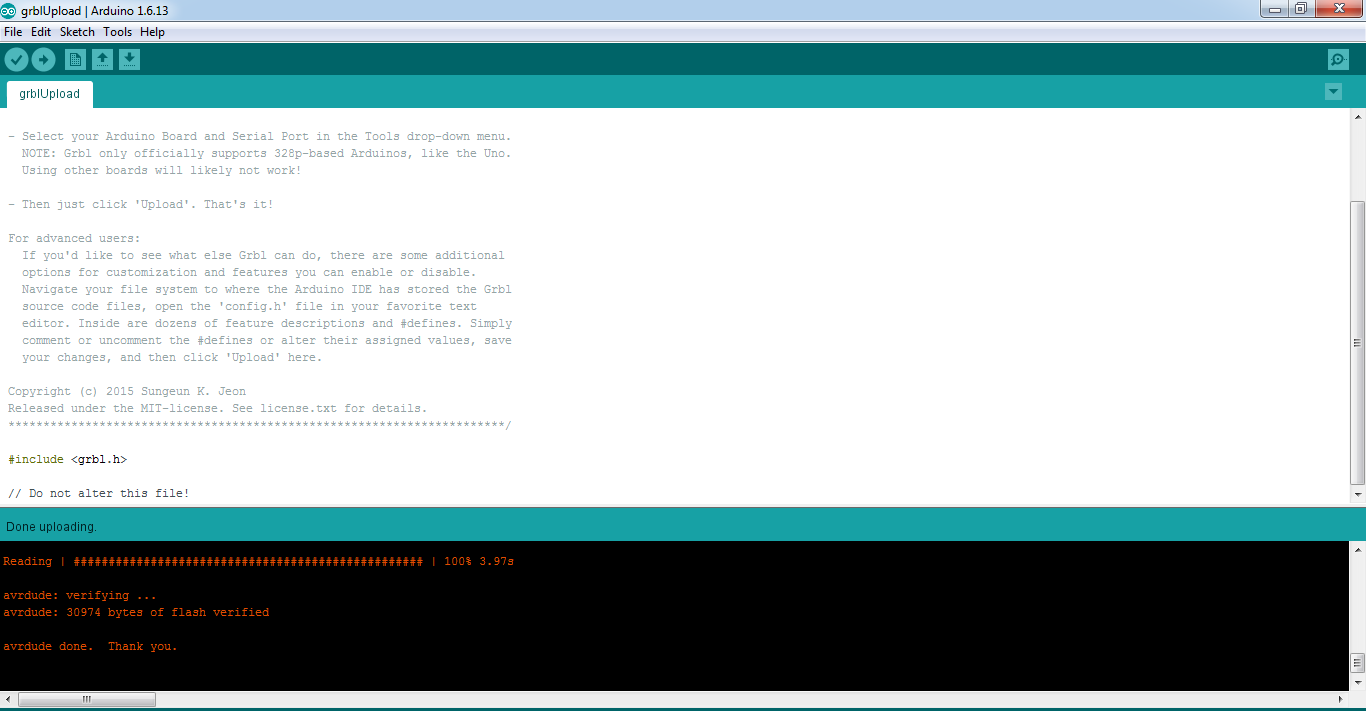The image size is (1366, 711).
Task: Select the grblUpload tab
Action: (50, 94)
